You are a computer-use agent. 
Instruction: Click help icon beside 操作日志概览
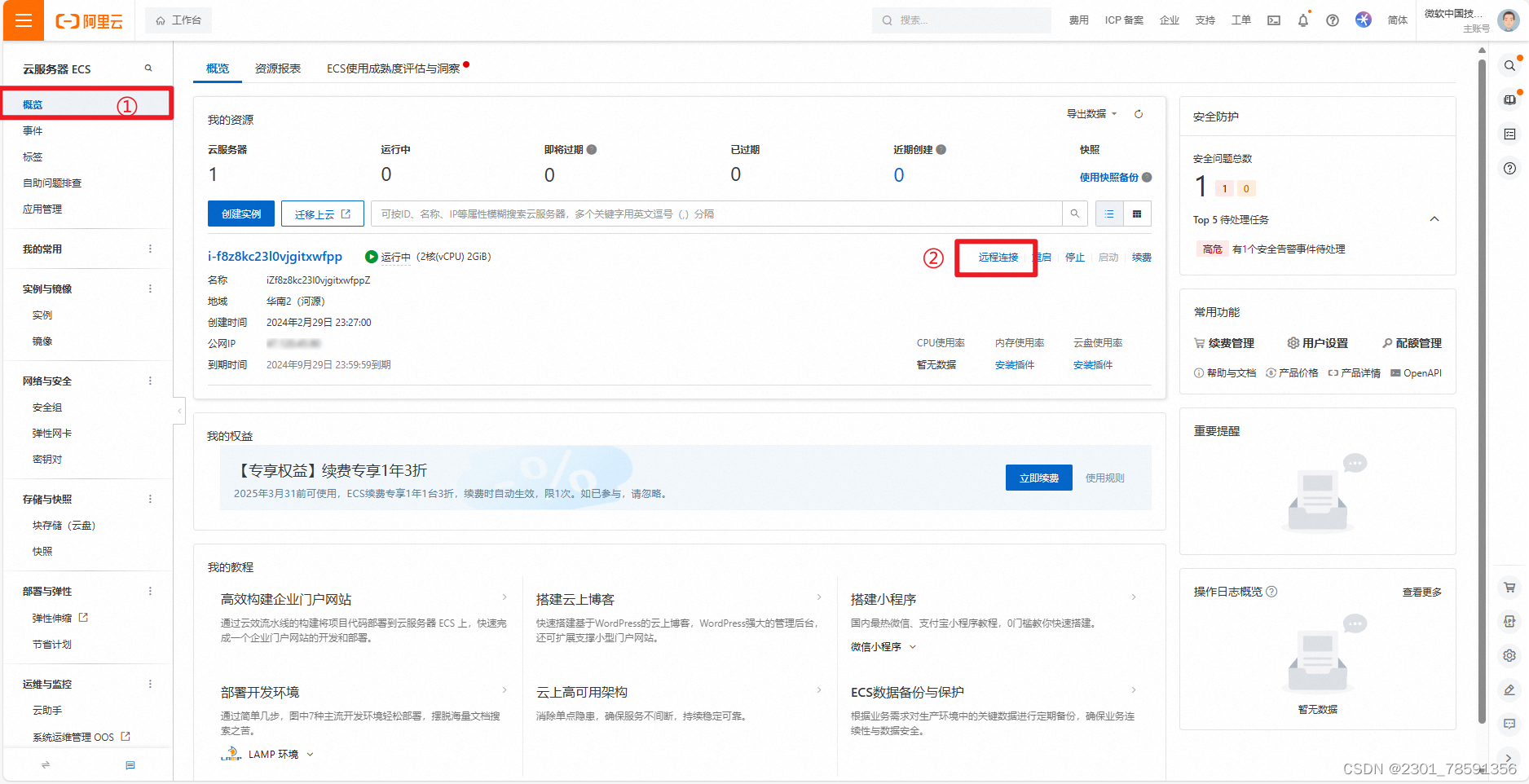(1271, 592)
